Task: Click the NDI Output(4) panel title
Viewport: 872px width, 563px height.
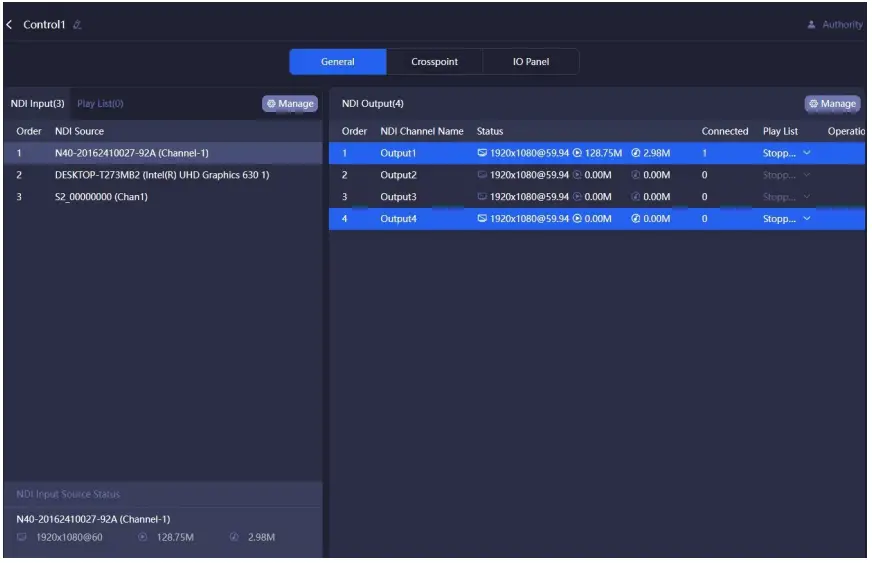Action: coord(373,103)
